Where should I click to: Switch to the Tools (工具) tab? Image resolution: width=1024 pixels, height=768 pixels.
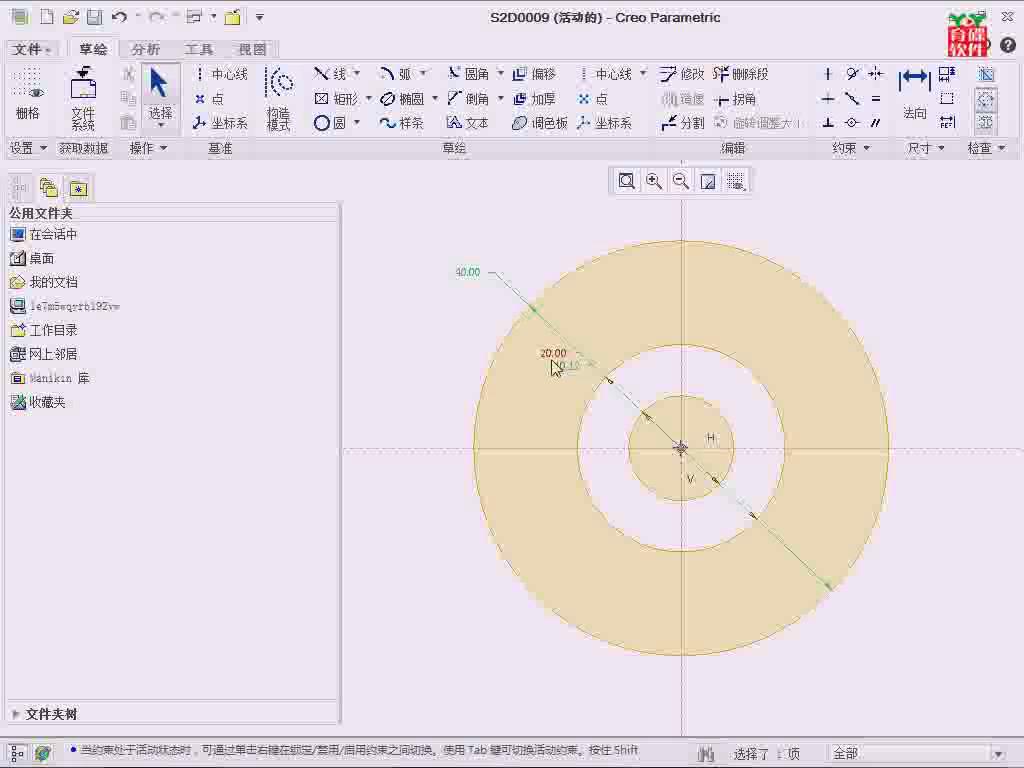(199, 49)
